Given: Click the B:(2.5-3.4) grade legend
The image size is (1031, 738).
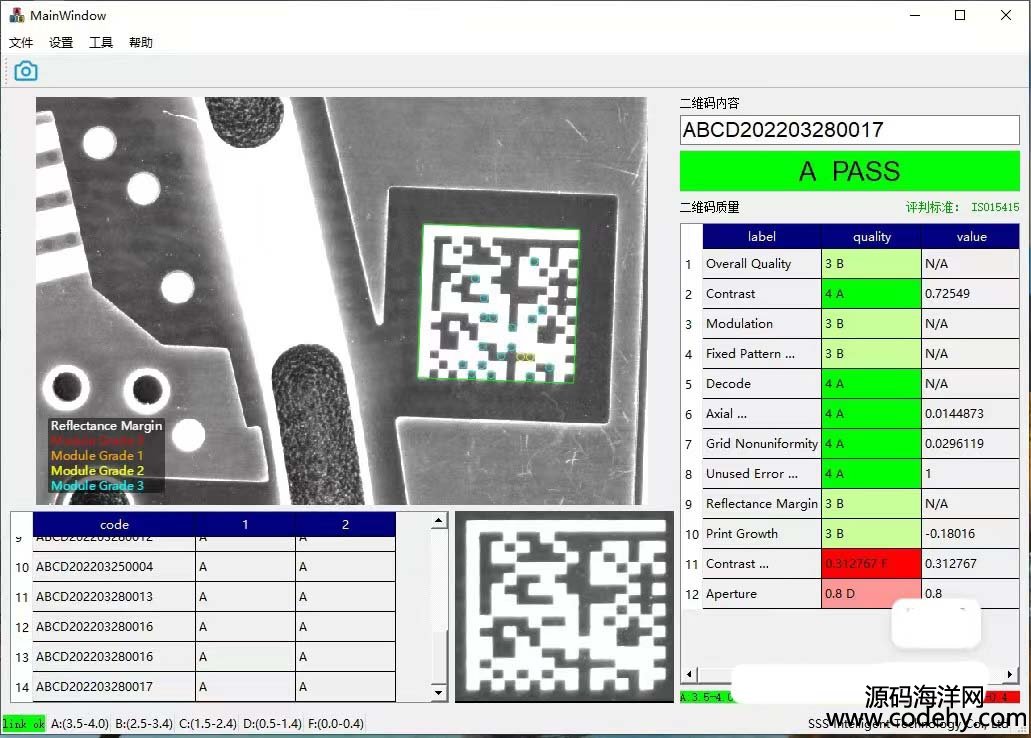Looking at the screenshot, I should click(144, 724).
